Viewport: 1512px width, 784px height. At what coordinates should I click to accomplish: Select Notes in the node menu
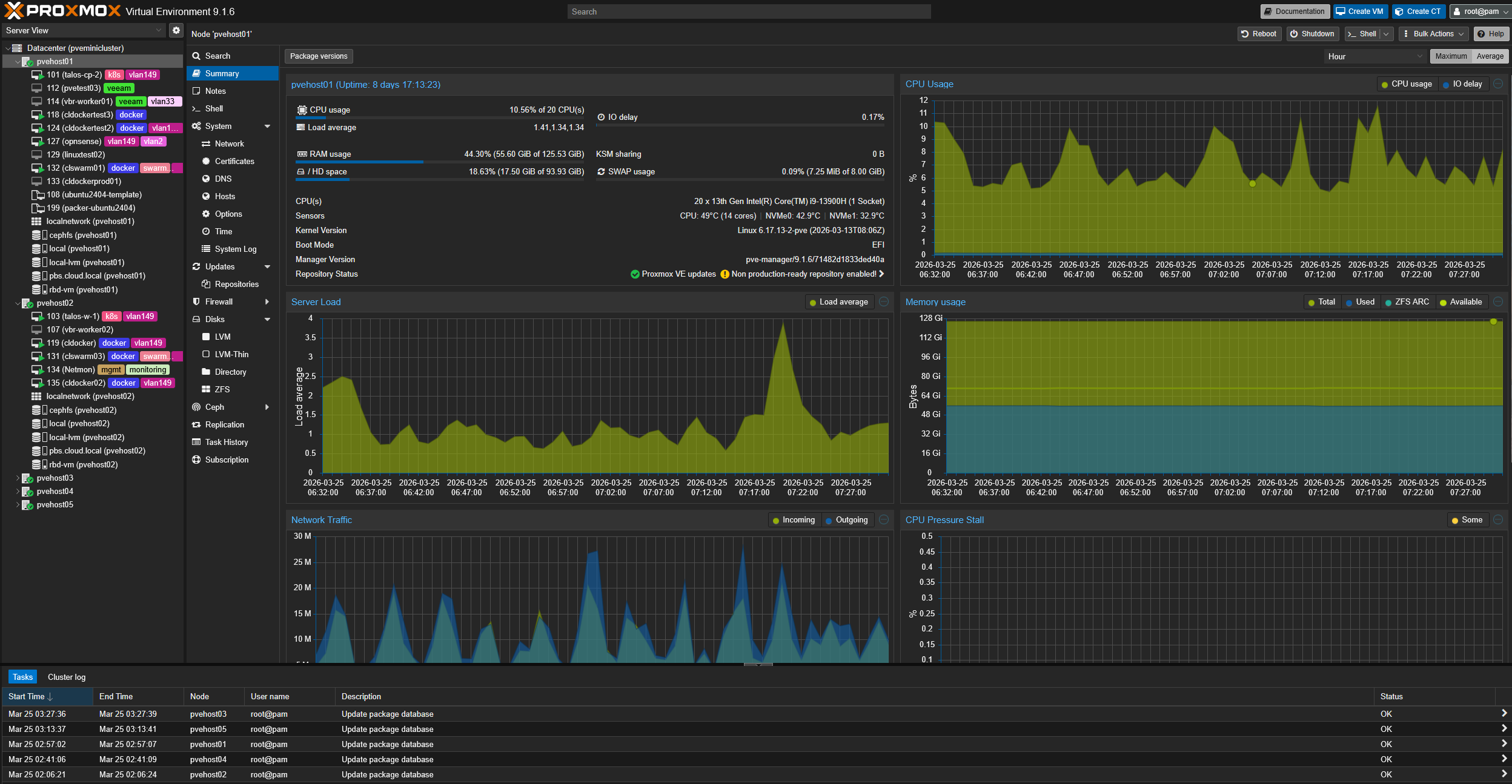[x=216, y=91]
